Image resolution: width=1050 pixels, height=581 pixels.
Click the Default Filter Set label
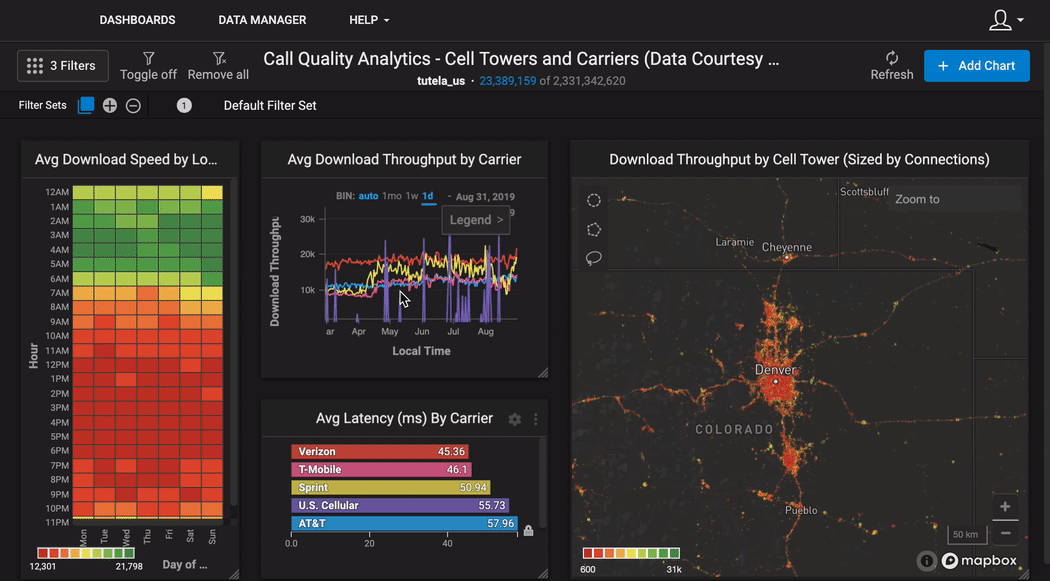[270, 106]
